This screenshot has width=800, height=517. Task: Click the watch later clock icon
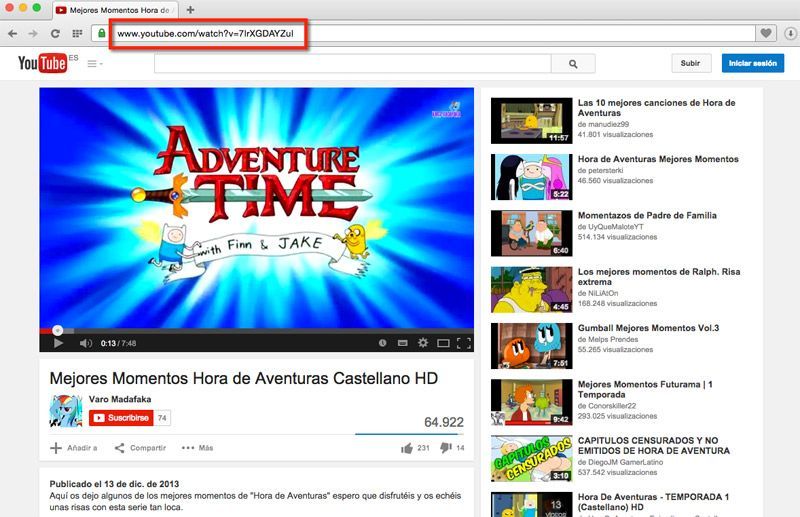click(x=383, y=343)
